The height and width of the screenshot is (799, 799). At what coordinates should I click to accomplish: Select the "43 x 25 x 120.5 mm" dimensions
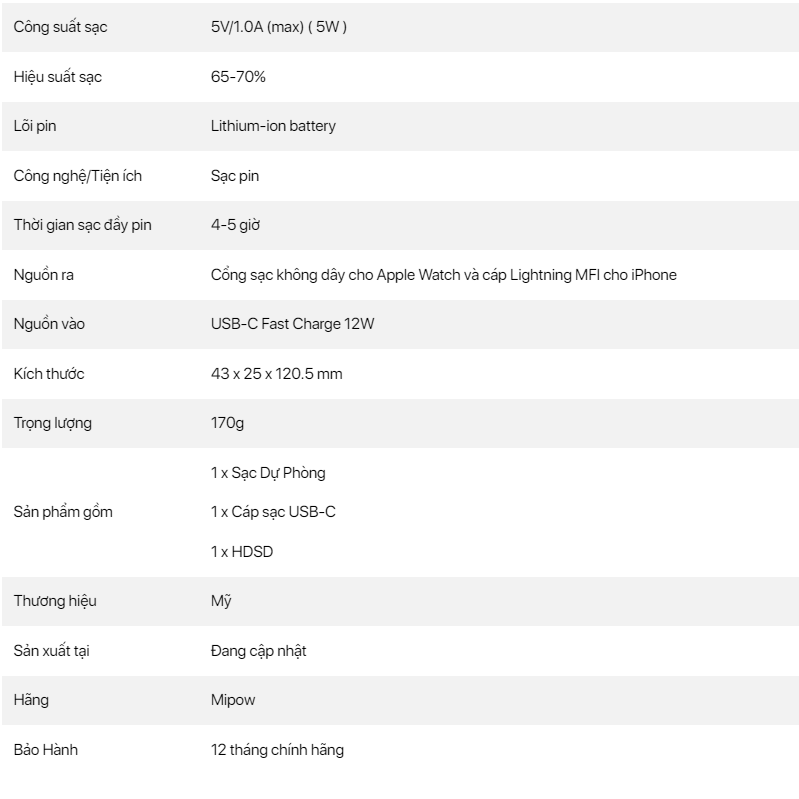coord(277,374)
